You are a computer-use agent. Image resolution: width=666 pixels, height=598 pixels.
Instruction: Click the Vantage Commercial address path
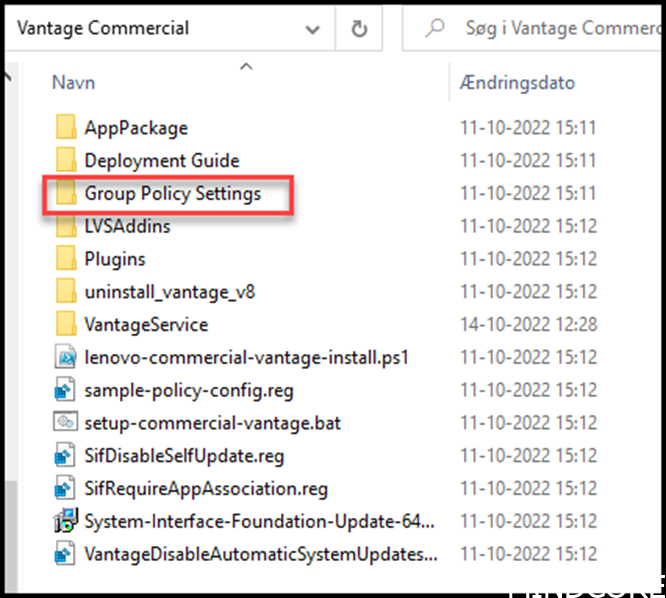103,28
